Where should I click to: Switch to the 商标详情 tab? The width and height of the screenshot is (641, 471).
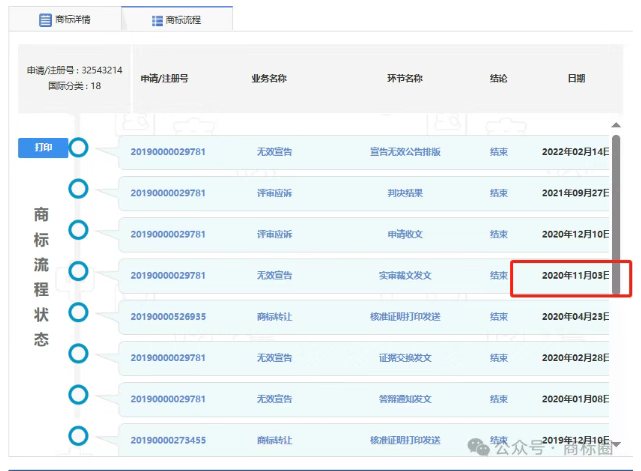(x=64, y=19)
